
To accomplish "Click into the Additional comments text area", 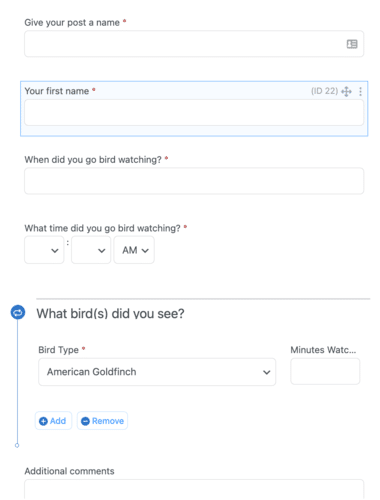I will [194, 489].
